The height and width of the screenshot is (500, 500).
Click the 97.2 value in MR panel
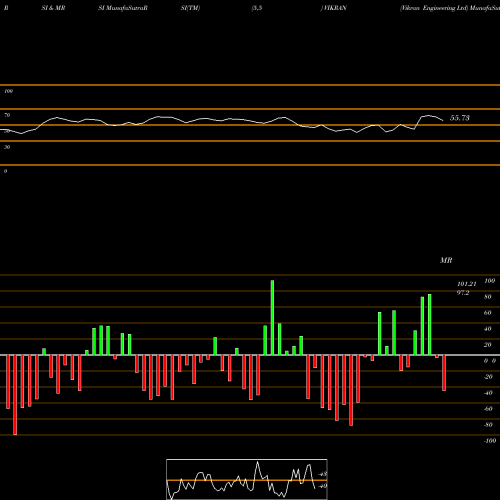pos(463,293)
